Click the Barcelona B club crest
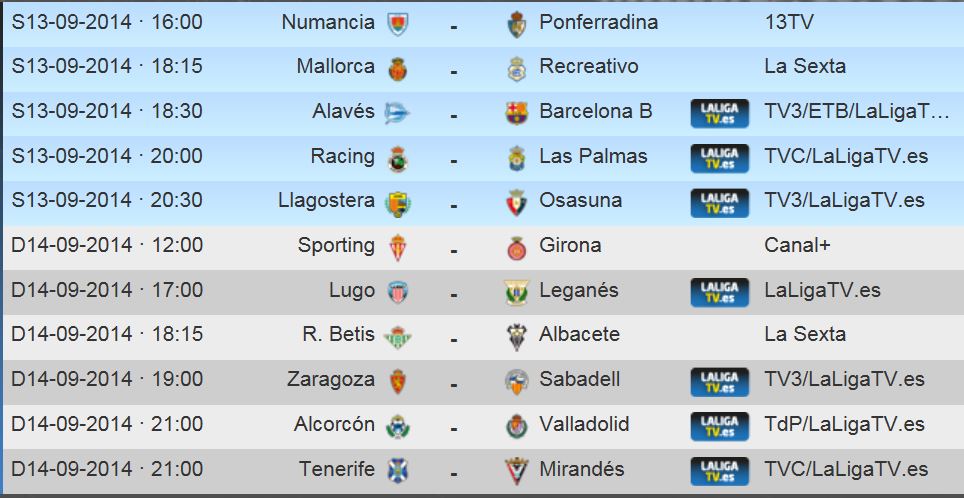Screen dimensions: 964x498 point(516,113)
